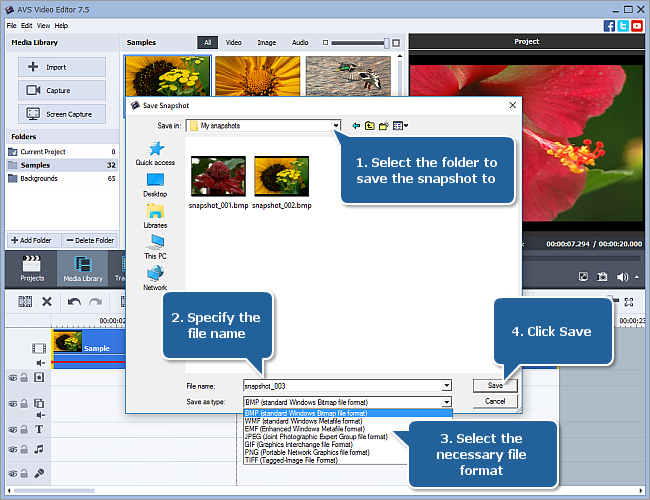
Task: Toggle full screen preview icon
Action: pos(583,277)
